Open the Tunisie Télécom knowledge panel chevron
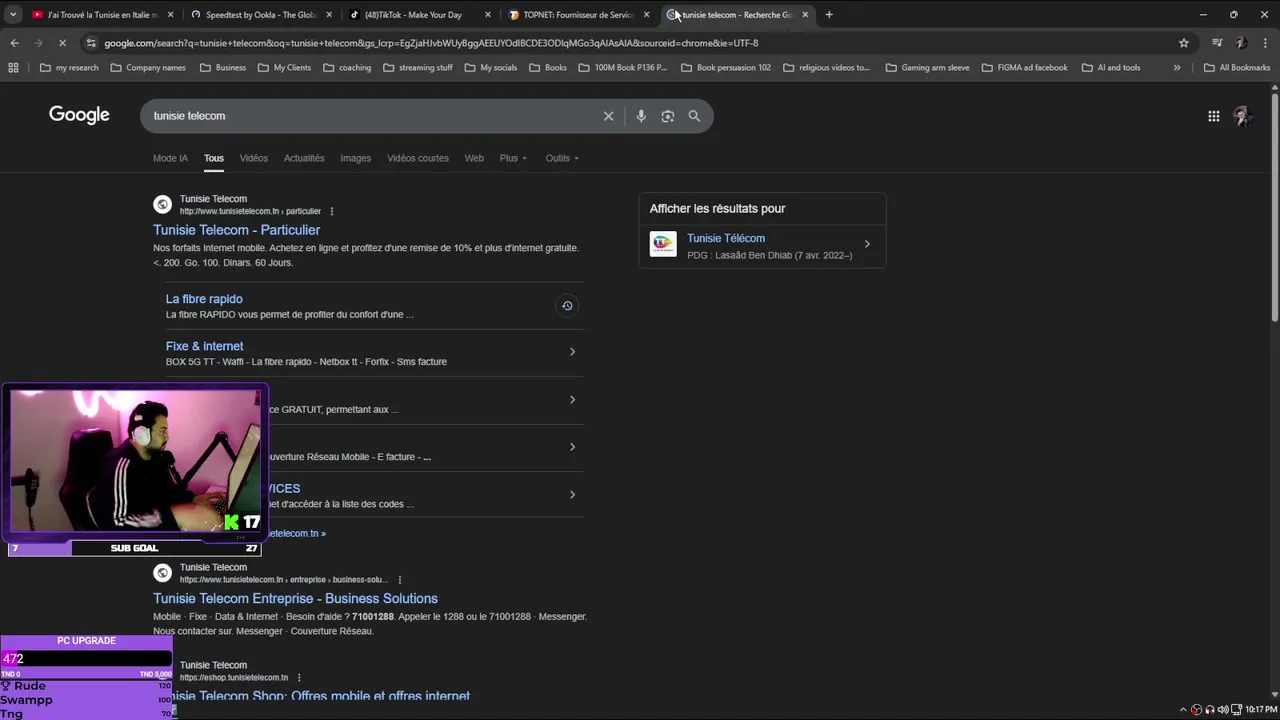 click(x=867, y=244)
